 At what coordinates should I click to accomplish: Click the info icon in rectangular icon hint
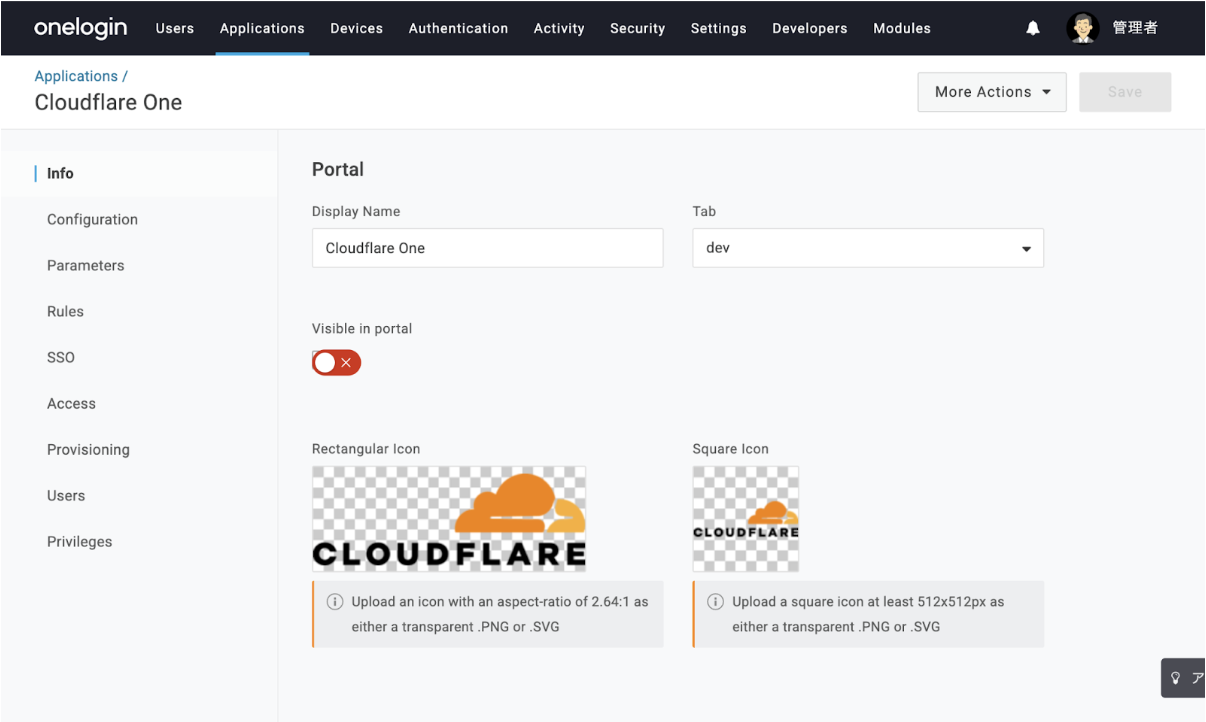pos(335,602)
